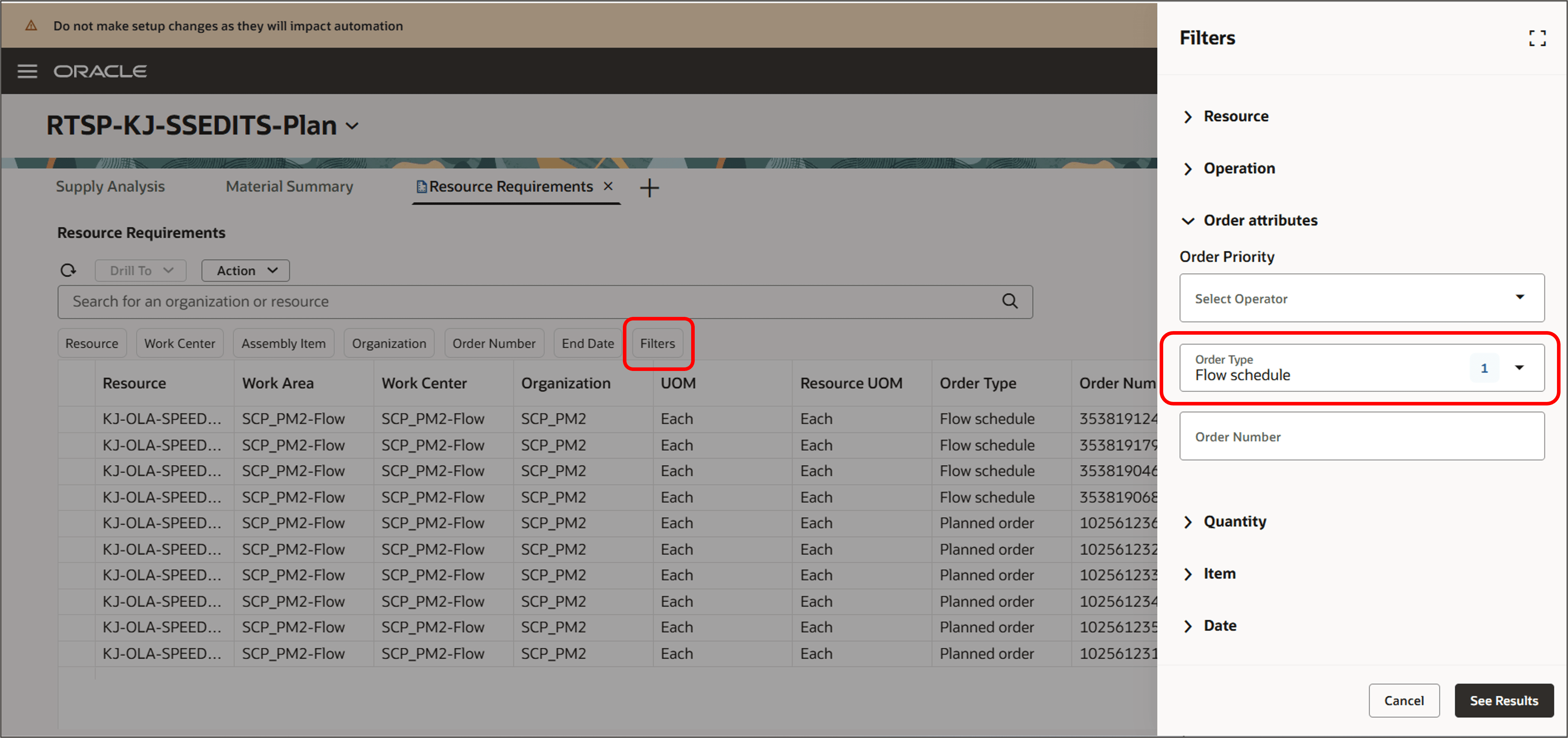Expand the Filters panel to fullscreen
Image resolution: width=1568 pixels, height=738 pixels.
click(1537, 38)
